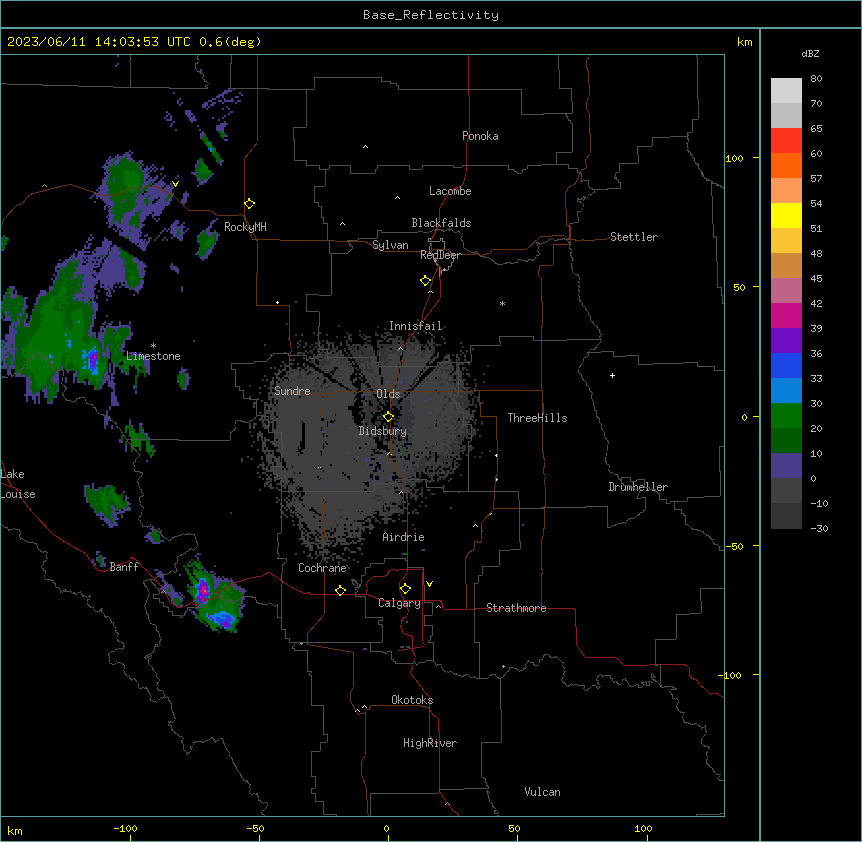The image size is (862, 842).
Task: Pick the bright green 20-30 dBZ legend swatch
Action: point(786,416)
